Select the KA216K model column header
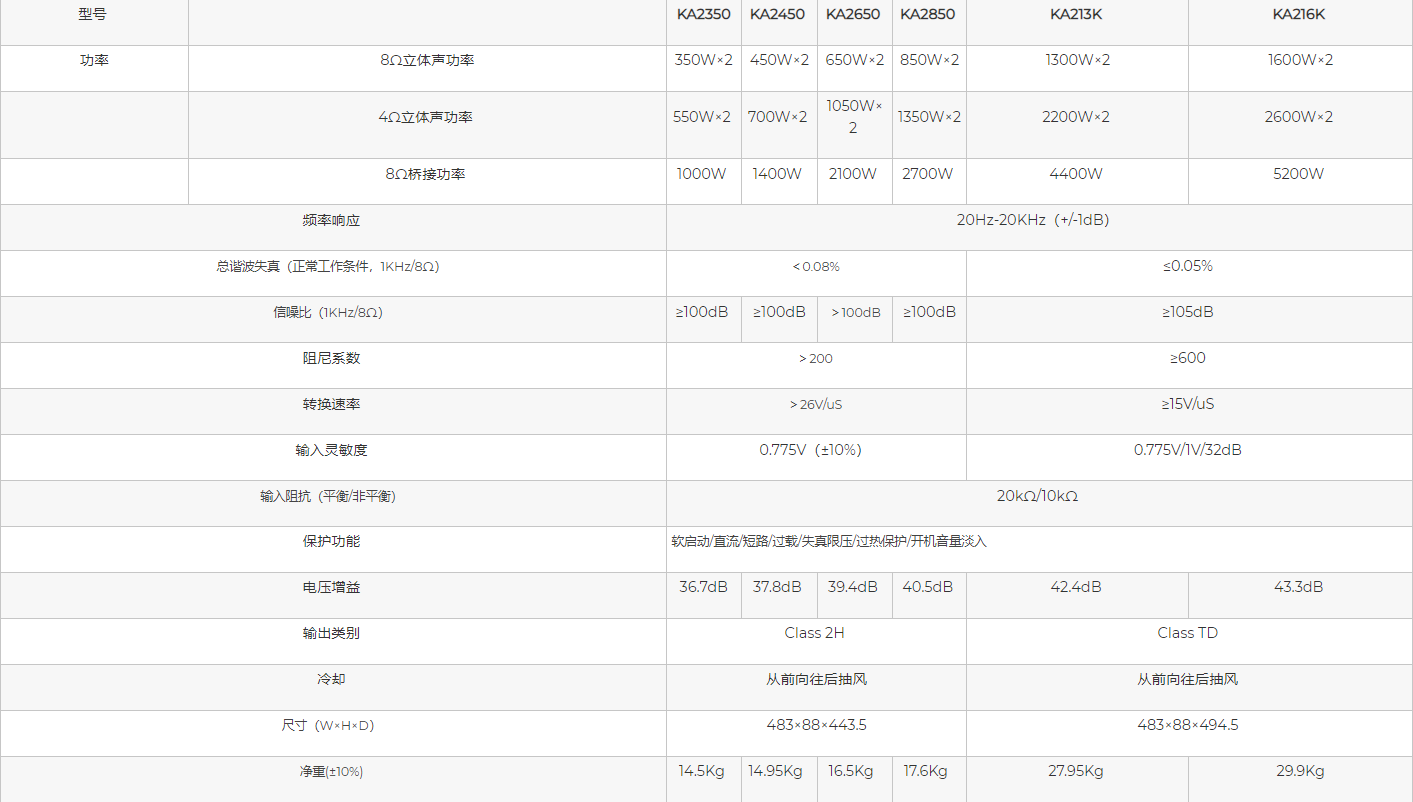Viewport: 1413px width, 802px height. [1299, 14]
